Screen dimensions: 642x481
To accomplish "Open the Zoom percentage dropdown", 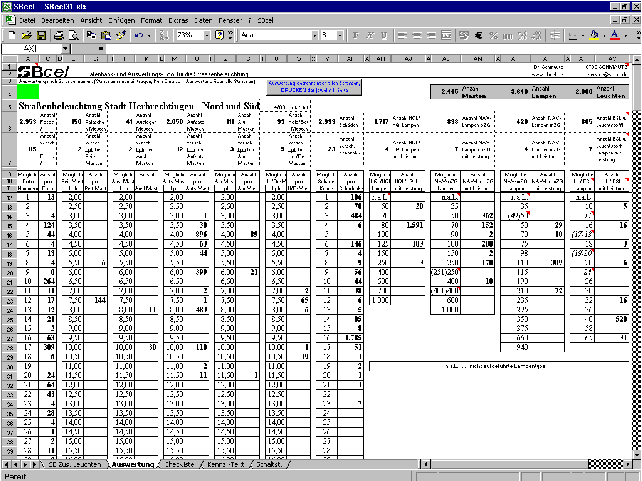I will coord(207,36).
